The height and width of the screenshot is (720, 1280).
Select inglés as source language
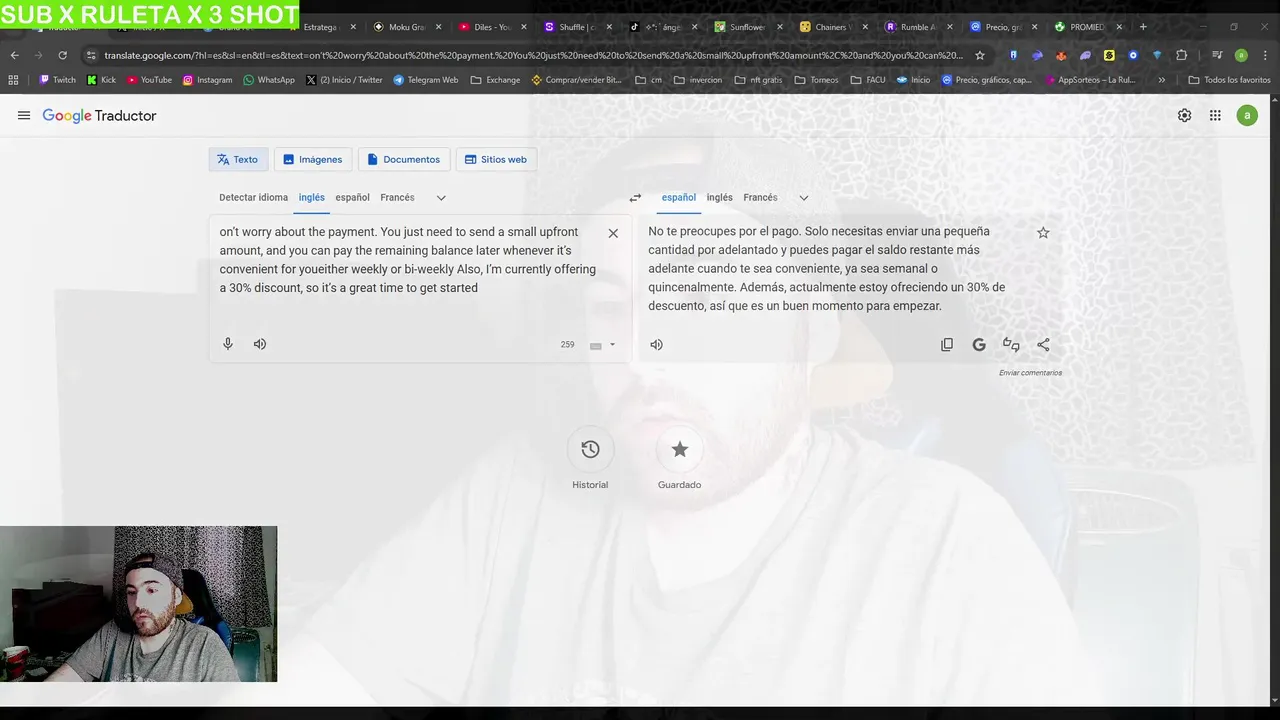point(312,198)
